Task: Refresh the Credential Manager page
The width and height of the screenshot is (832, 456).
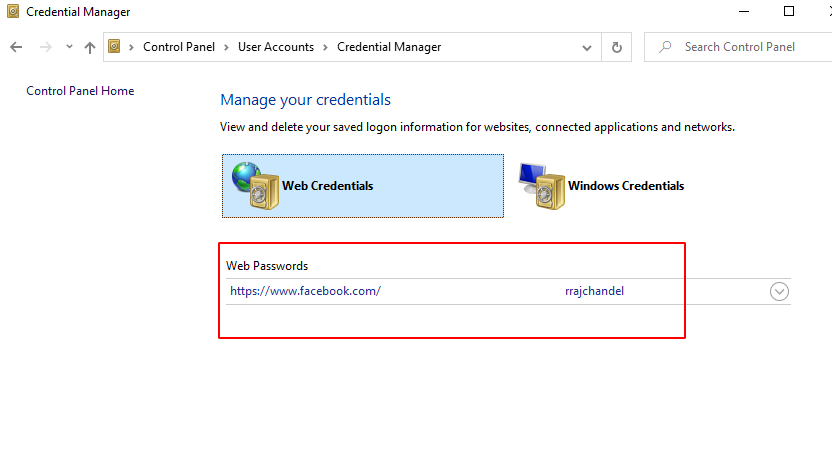Action: click(x=617, y=47)
